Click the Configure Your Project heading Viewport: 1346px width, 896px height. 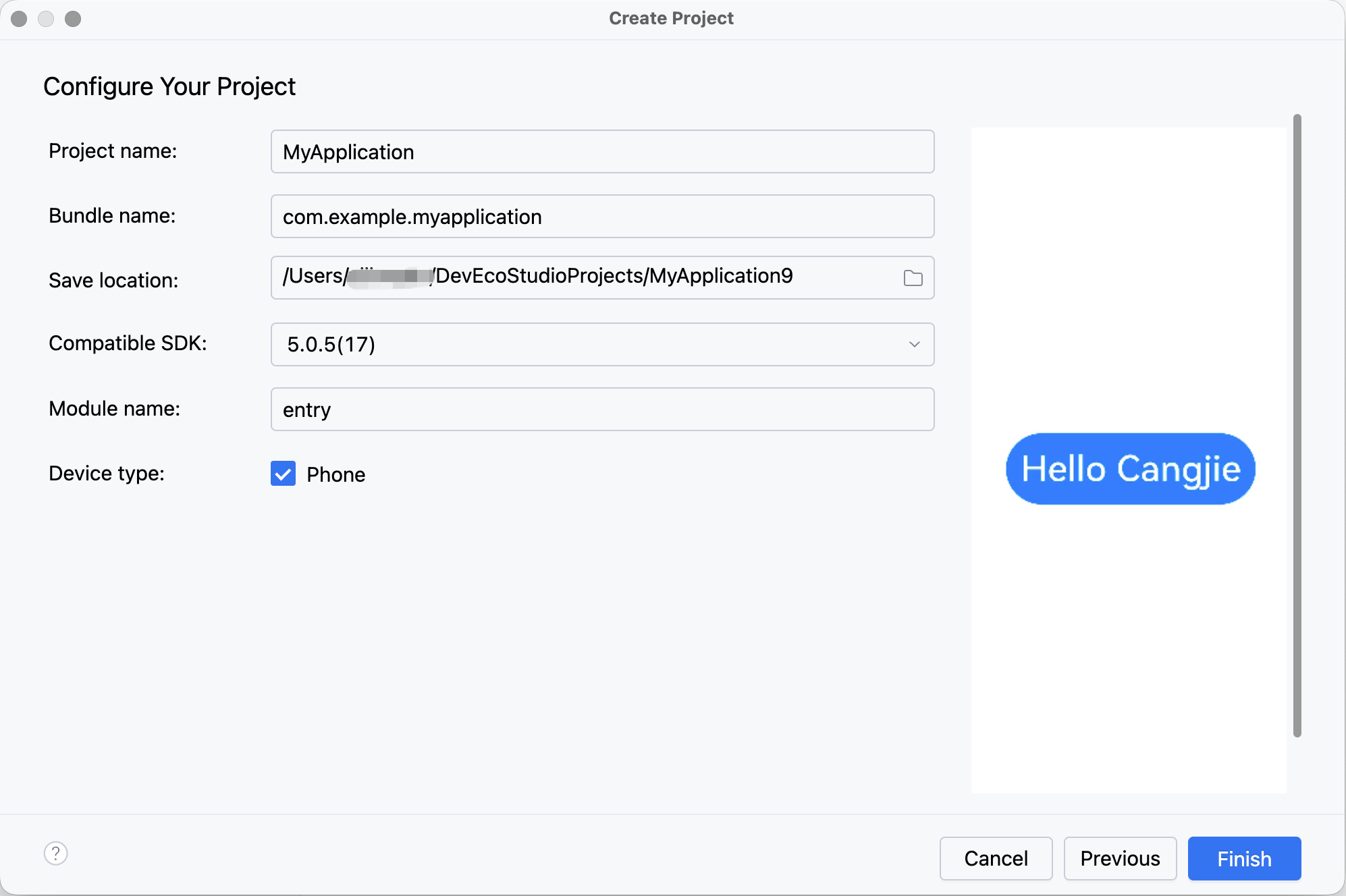pyautogui.click(x=169, y=86)
